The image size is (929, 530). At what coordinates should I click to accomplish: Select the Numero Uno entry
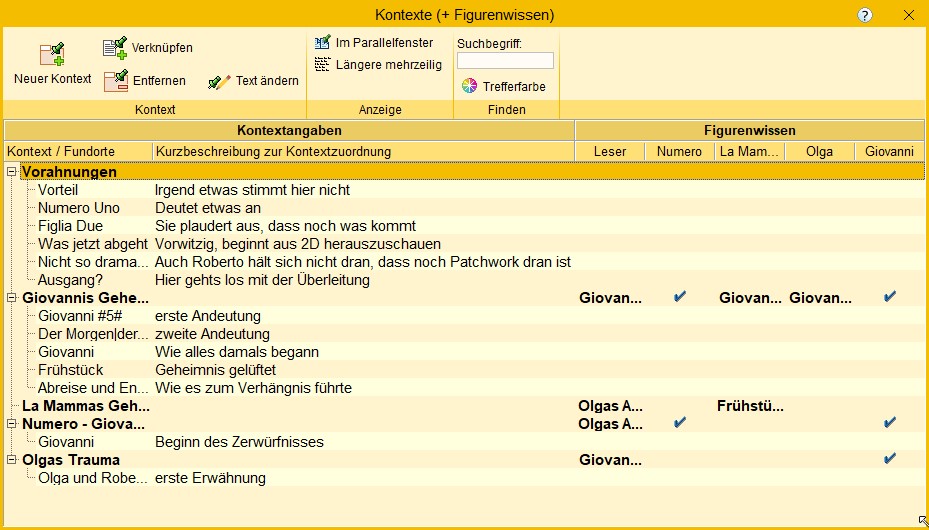[79, 208]
